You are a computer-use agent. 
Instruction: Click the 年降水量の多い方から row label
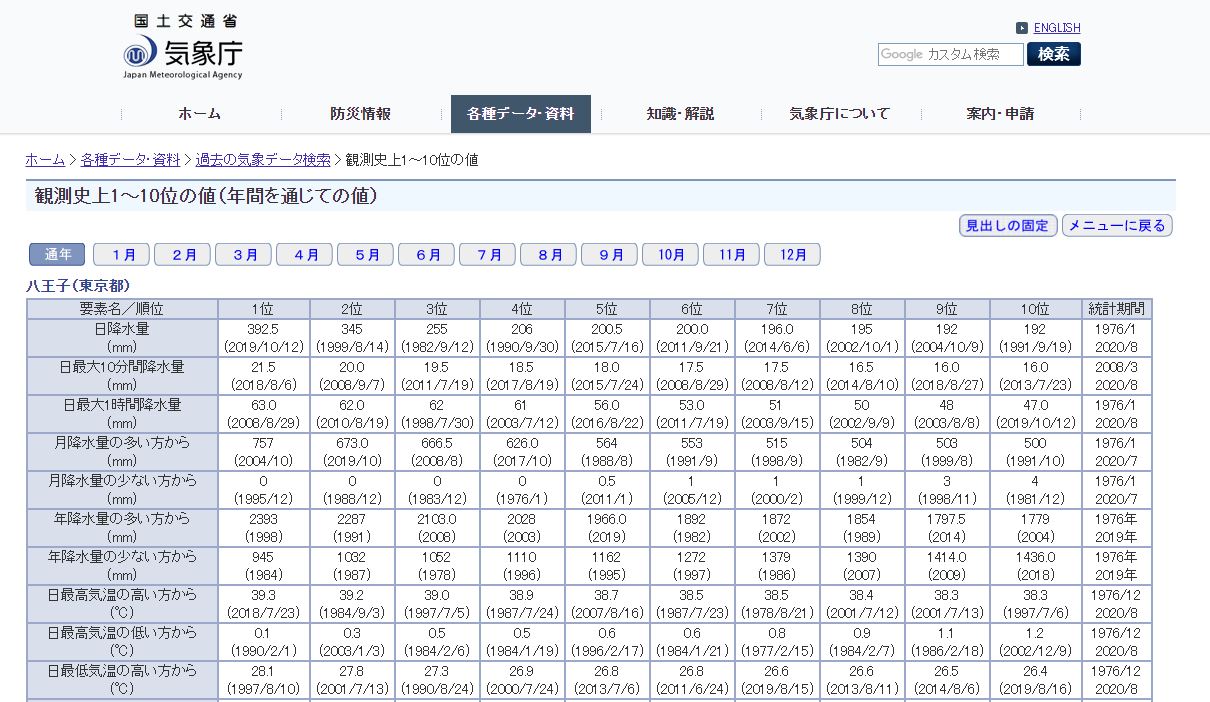(x=122, y=528)
